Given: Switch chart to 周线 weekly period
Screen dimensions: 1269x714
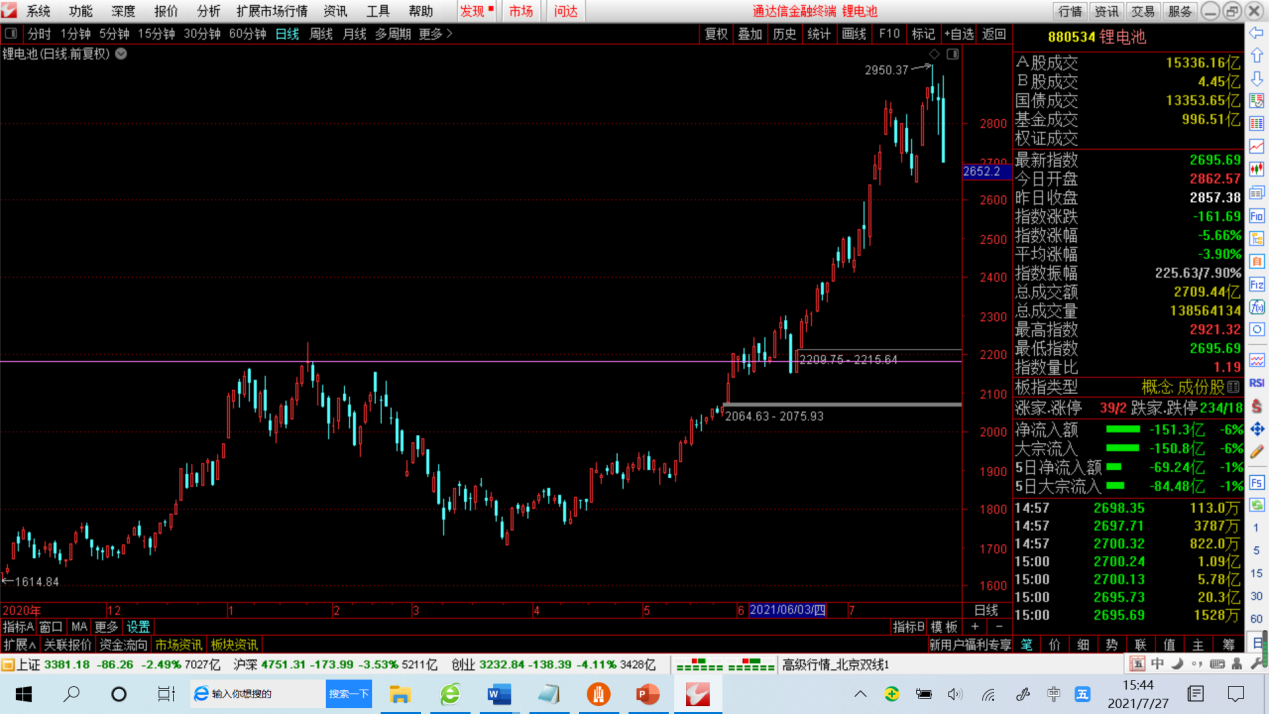Looking at the screenshot, I should tap(321, 34).
